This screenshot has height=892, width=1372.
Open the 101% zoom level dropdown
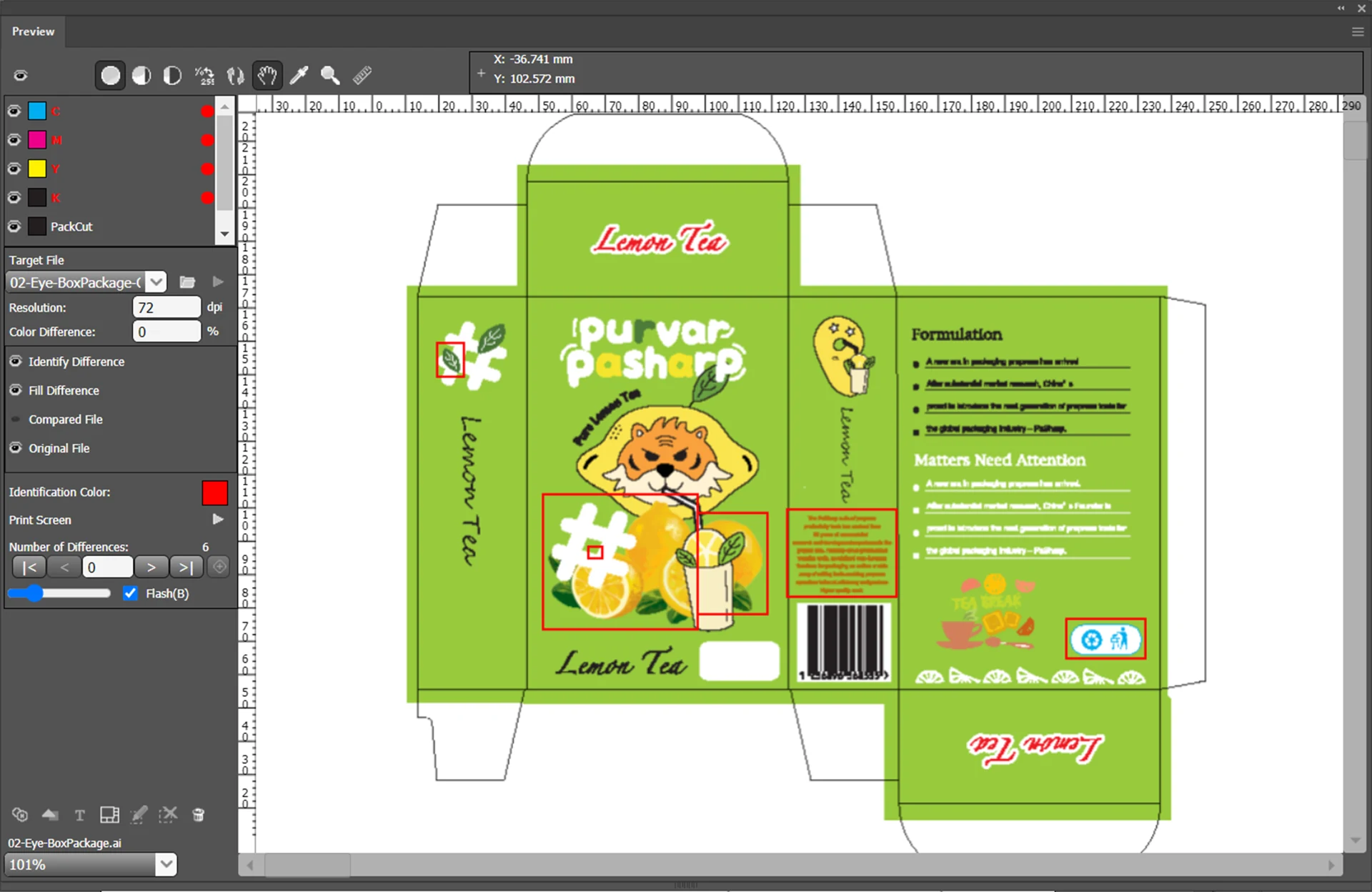click(x=166, y=864)
